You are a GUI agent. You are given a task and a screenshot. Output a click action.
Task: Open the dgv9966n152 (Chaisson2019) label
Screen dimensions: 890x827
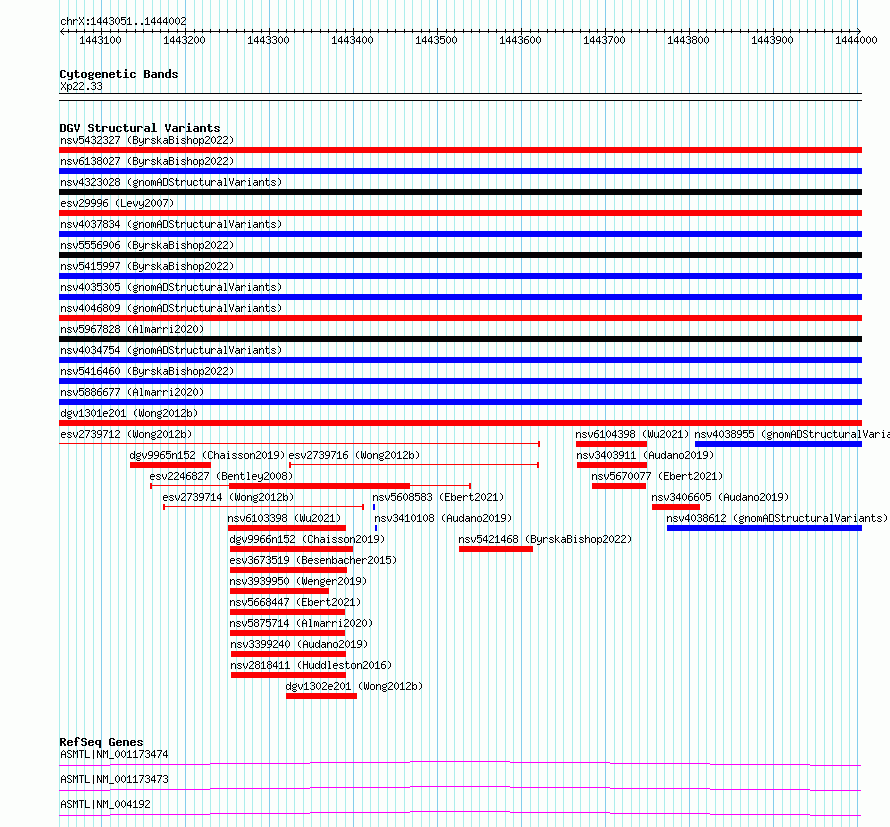click(x=307, y=539)
